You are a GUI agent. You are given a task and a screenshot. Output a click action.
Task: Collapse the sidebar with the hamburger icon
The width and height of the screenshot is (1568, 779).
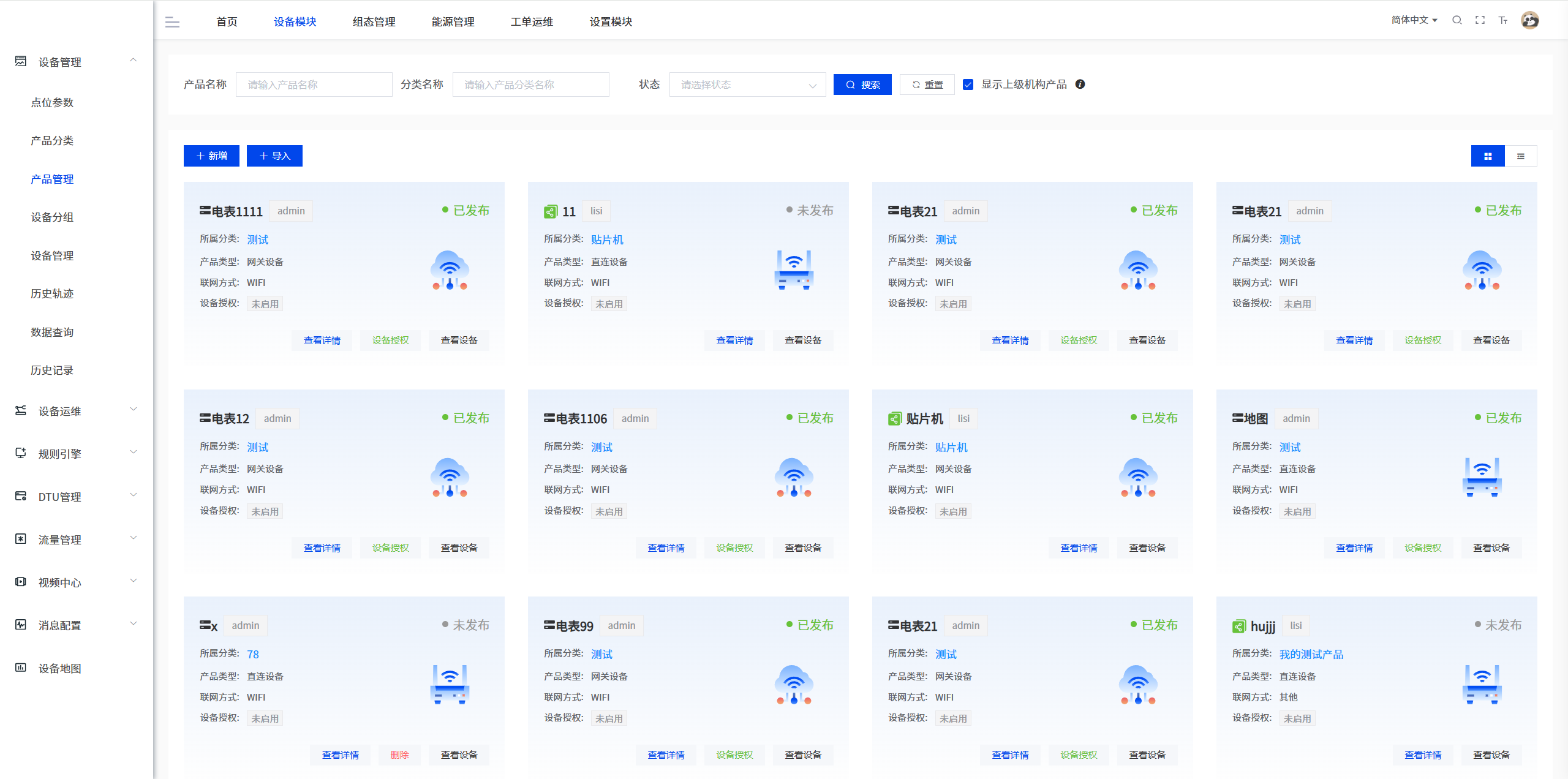[172, 23]
